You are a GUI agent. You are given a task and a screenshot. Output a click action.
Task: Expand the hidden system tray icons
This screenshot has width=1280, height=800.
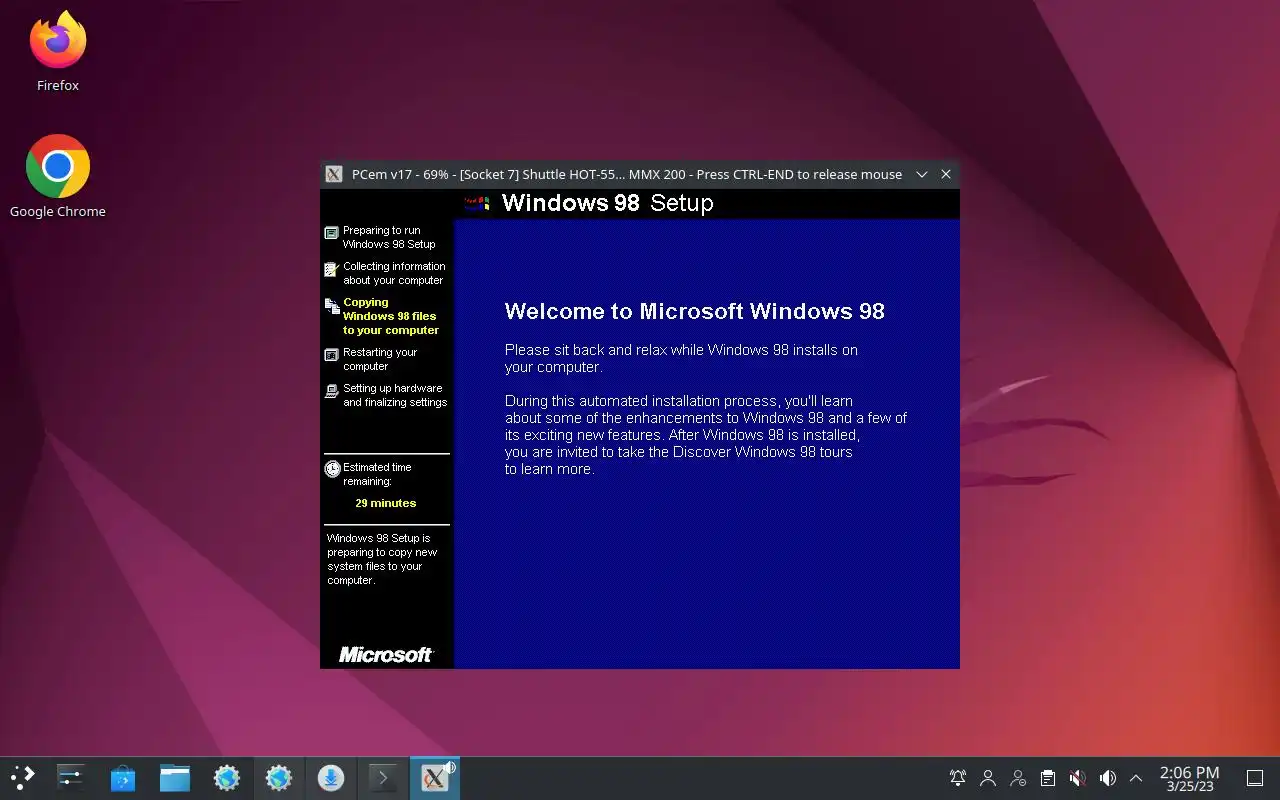(x=1136, y=778)
